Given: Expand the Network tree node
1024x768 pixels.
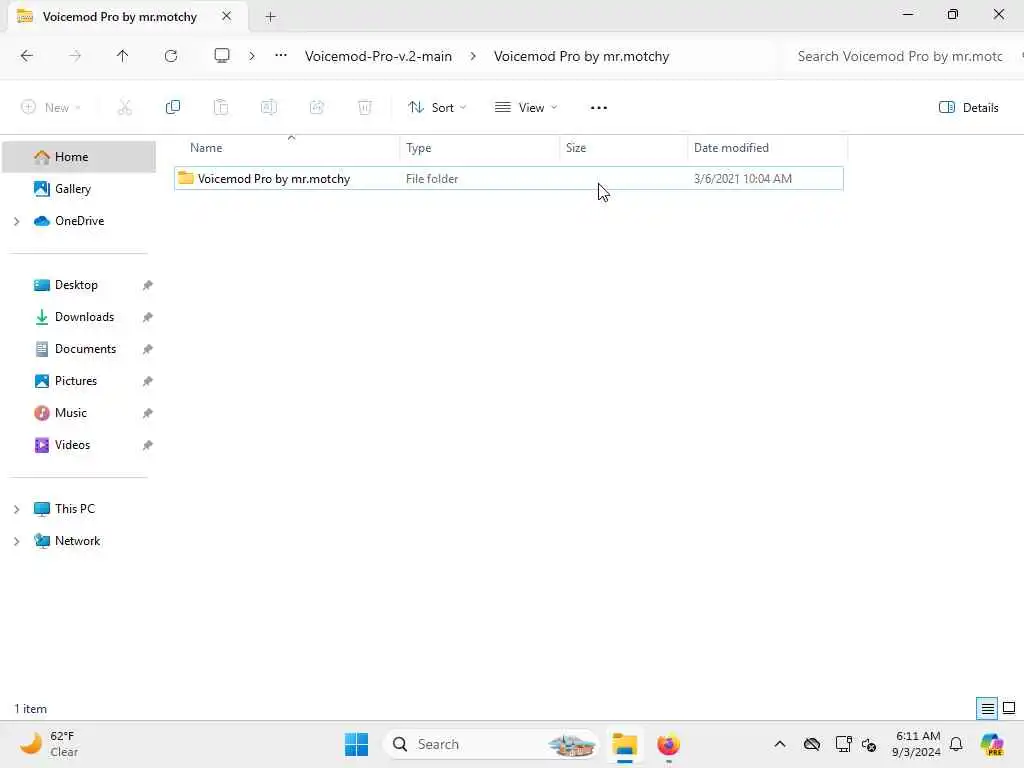Looking at the screenshot, I should [16, 541].
